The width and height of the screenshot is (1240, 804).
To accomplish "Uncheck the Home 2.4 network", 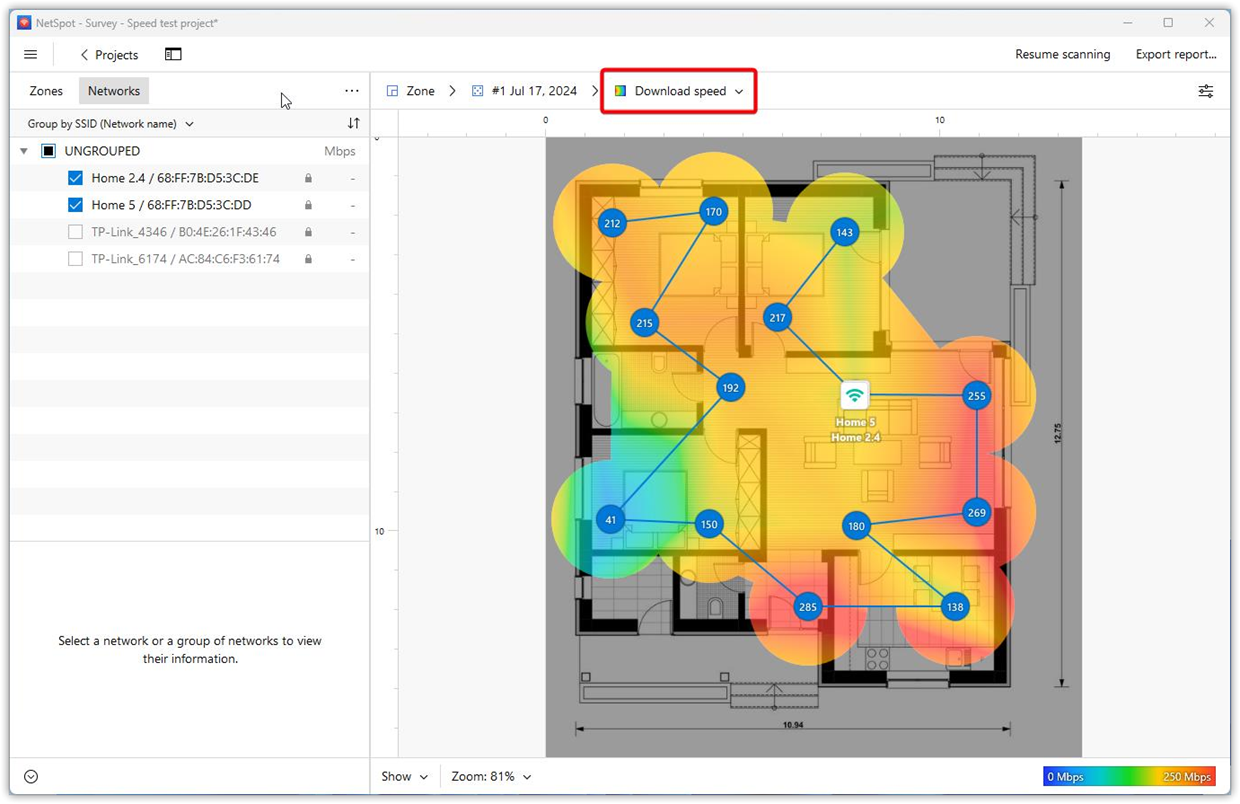I will (x=75, y=177).
